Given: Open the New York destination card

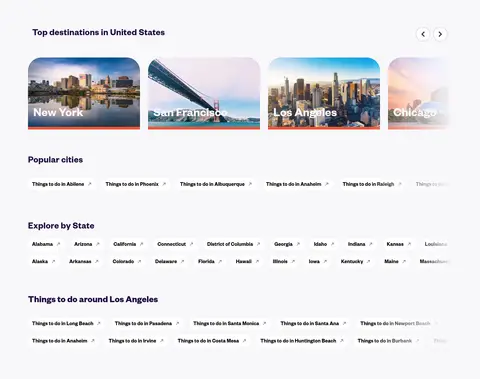Looking at the screenshot, I should point(84,93).
